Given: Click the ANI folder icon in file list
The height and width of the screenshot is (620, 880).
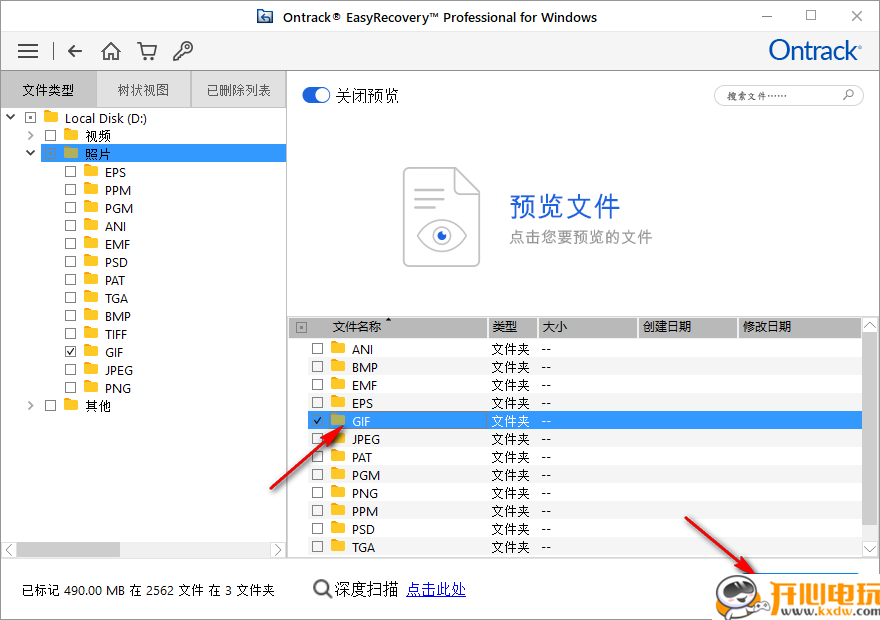Looking at the screenshot, I should click(x=338, y=348).
